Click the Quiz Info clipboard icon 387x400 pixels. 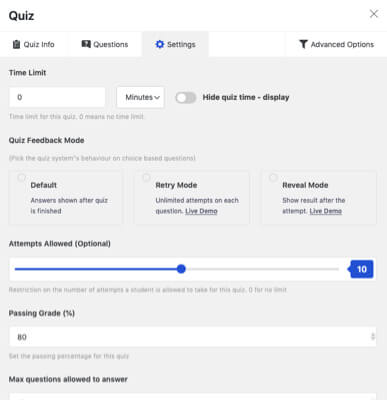click(x=16, y=44)
